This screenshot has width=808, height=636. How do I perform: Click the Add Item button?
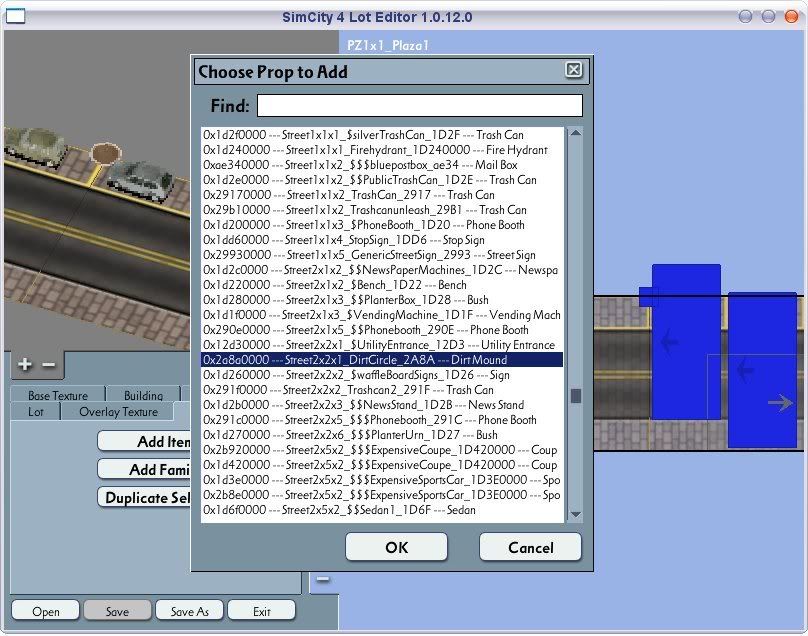click(x=144, y=441)
